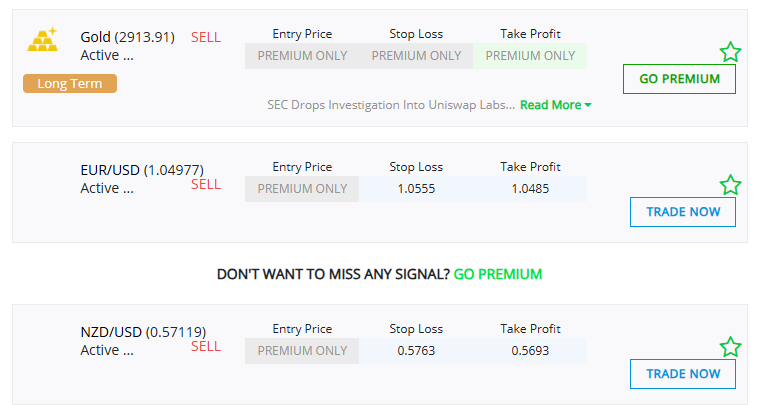
Task: Click the gold bars icon
Action: coord(43,40)
